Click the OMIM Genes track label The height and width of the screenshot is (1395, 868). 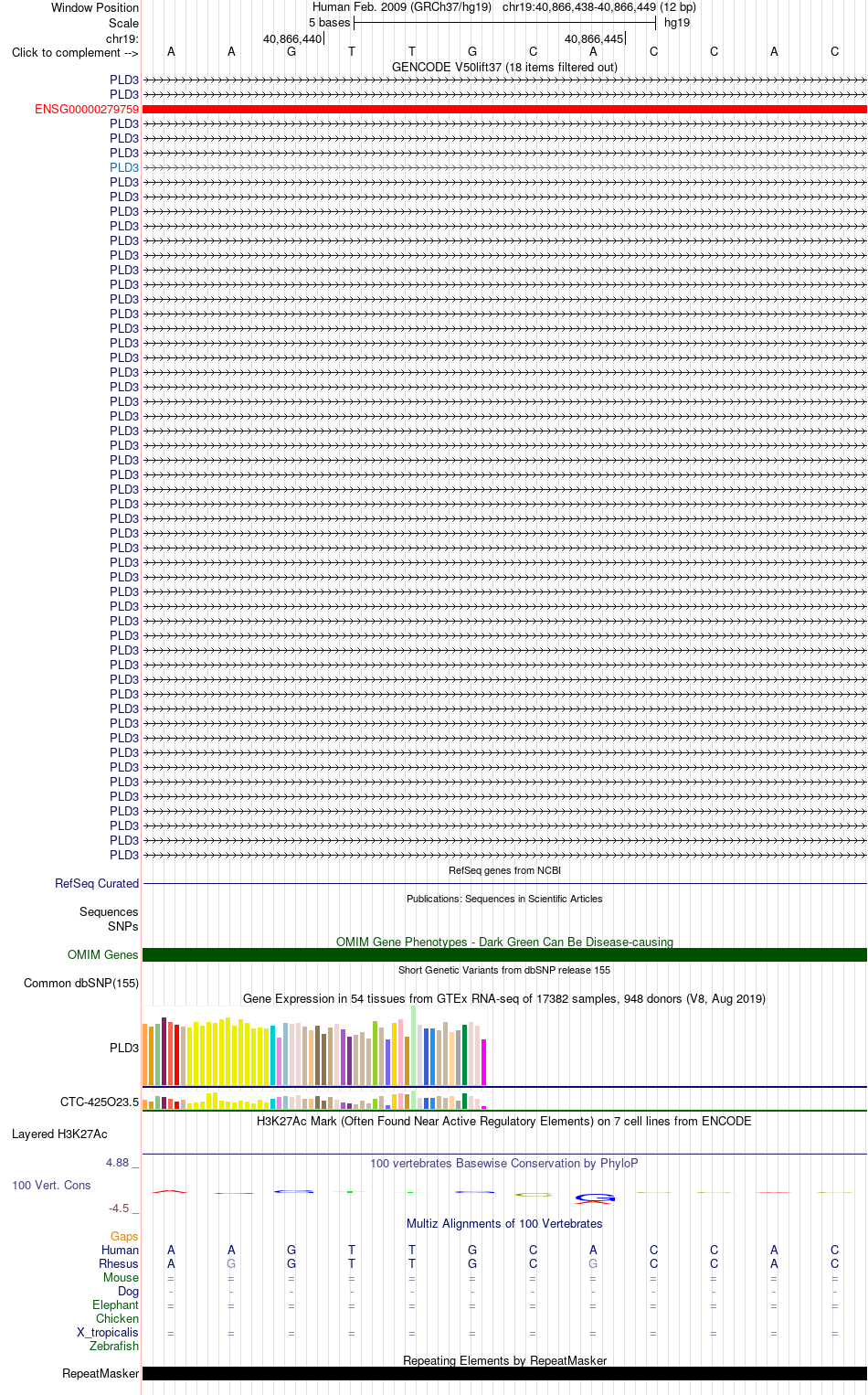point(103,954)
